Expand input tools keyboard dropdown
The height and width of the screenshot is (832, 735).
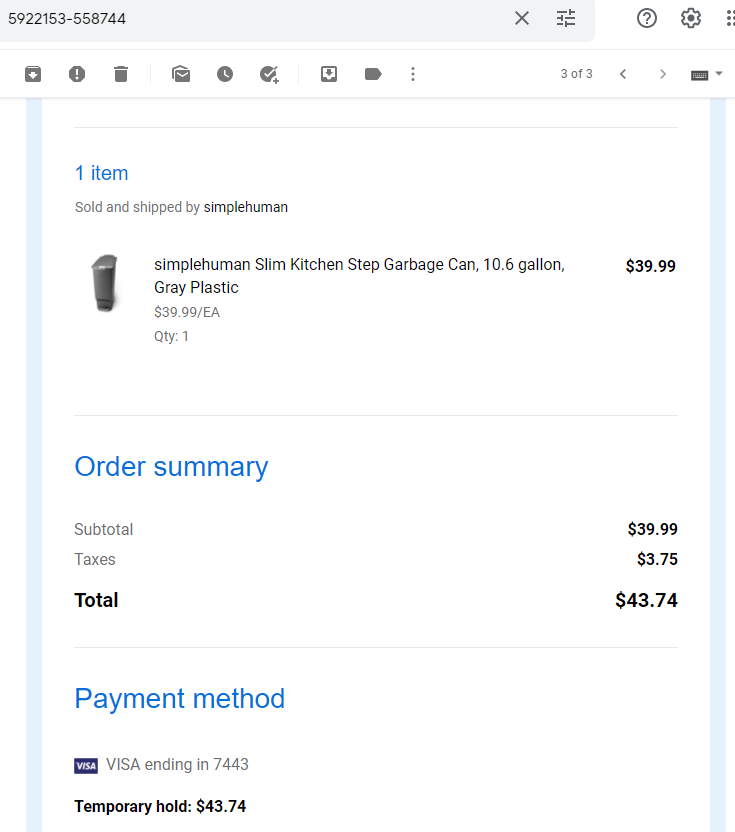719,73
